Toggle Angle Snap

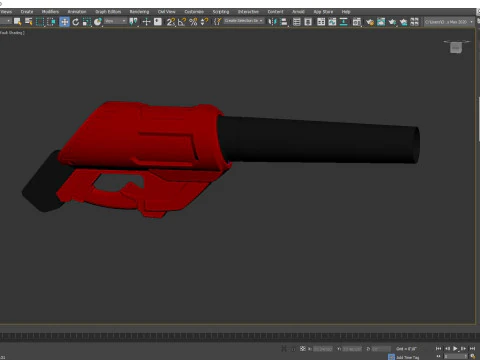(x=182, y=22)
